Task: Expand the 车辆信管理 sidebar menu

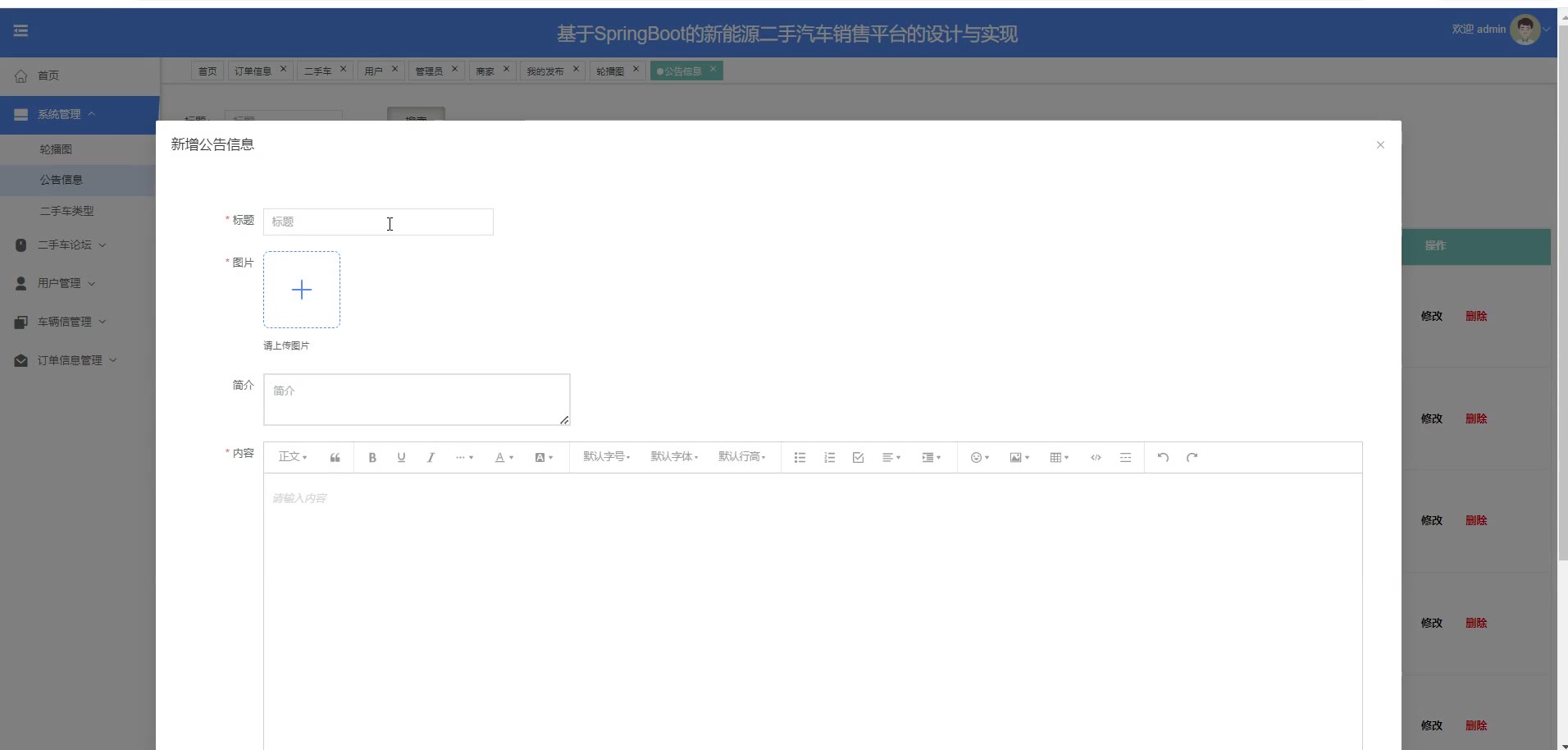Action: (80, 322)
